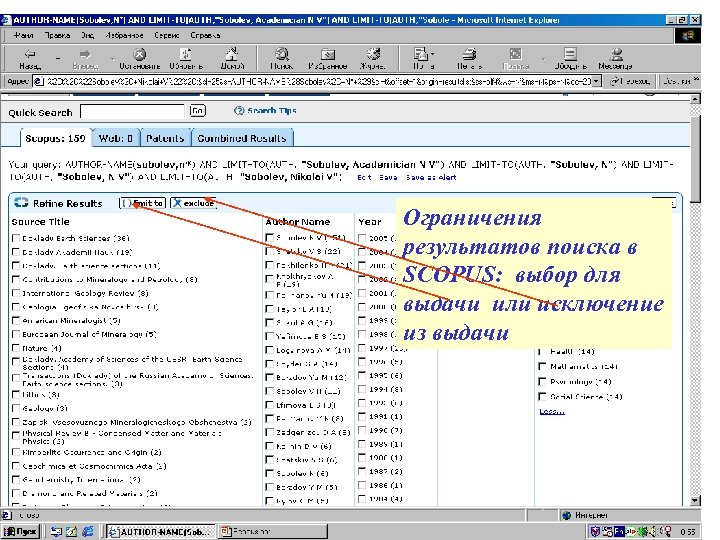The image size is (720, 540).
Task: Click the Refine Results arrows icon
Action: tap(21, 202)
